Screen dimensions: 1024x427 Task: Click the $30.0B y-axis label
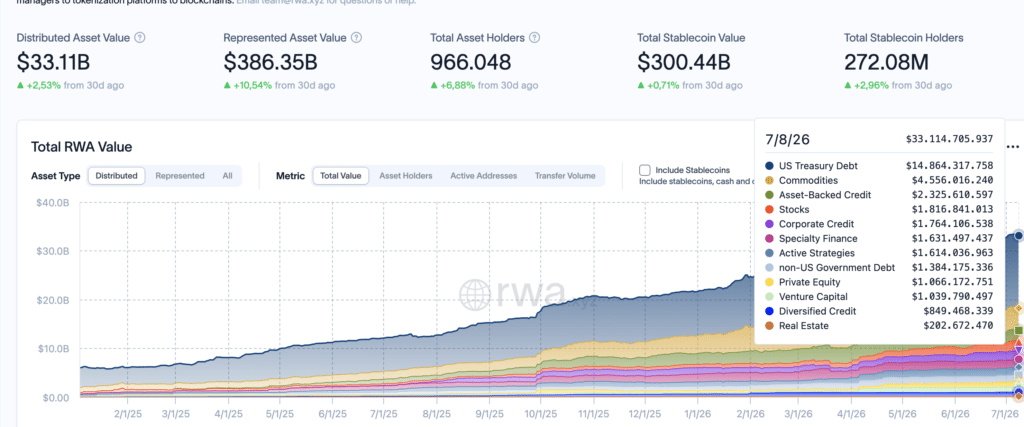[x=53, y=251]
